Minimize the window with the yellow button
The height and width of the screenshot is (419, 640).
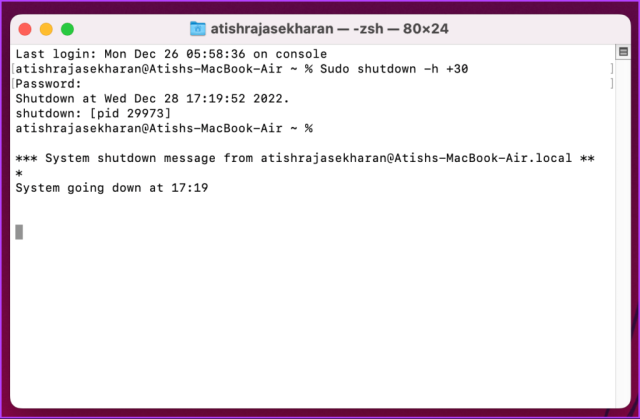pos(46,29)
